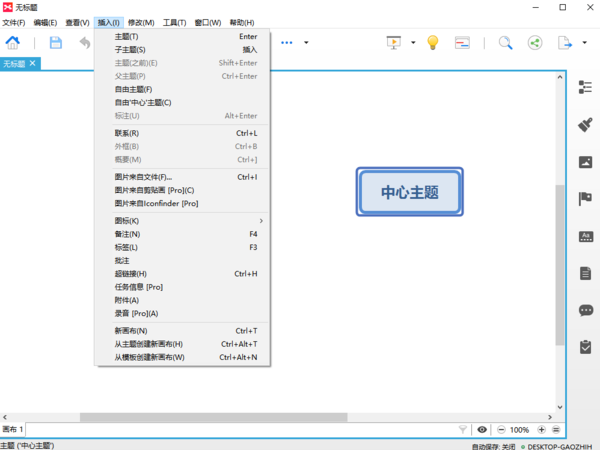Close the 无标题 document tab
This screenshot has width=600, height=450.
click(x=33, y=63)
